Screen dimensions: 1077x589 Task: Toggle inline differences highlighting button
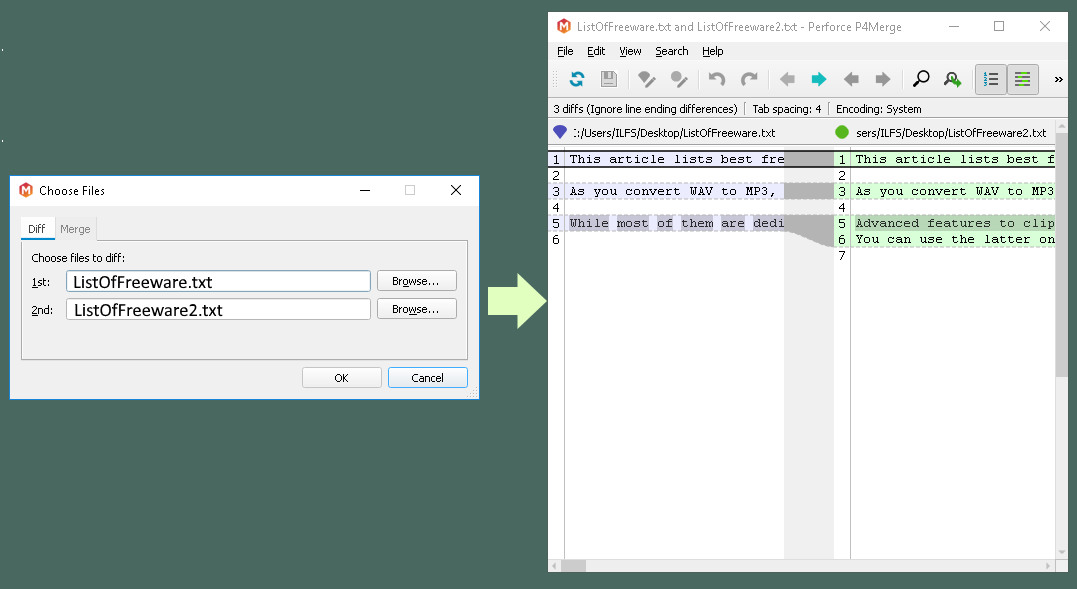pos(1023,80)
